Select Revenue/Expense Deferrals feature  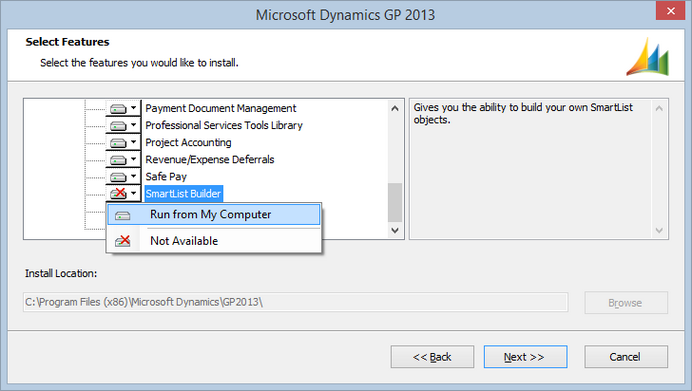coord(210,159)
